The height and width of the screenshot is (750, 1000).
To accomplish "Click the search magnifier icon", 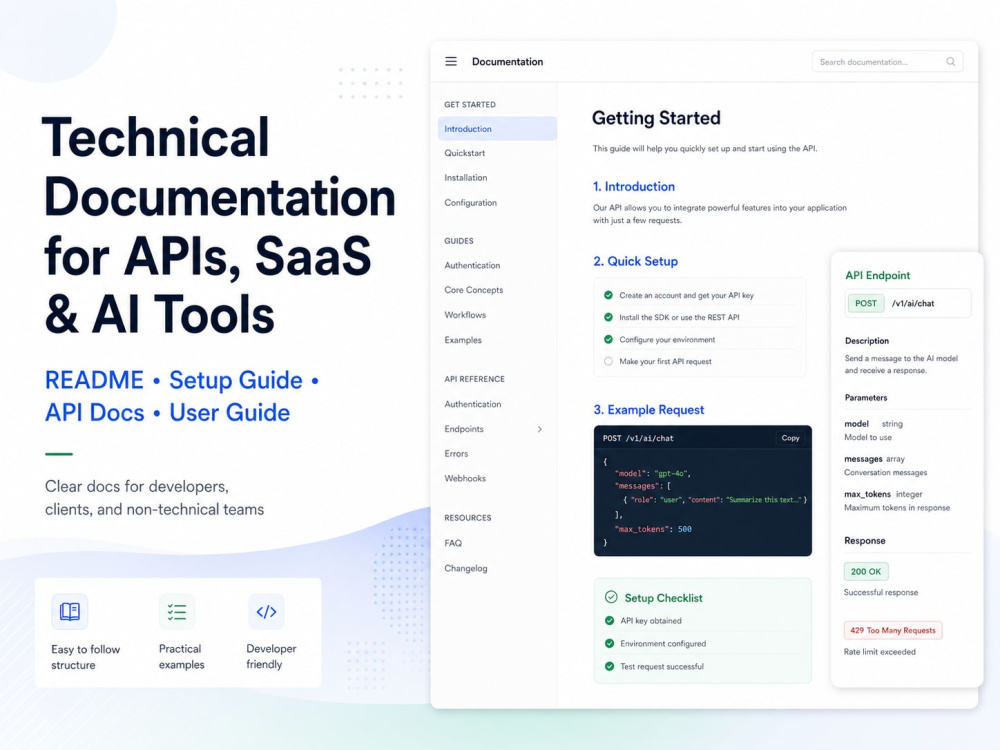I will [950, 62].
